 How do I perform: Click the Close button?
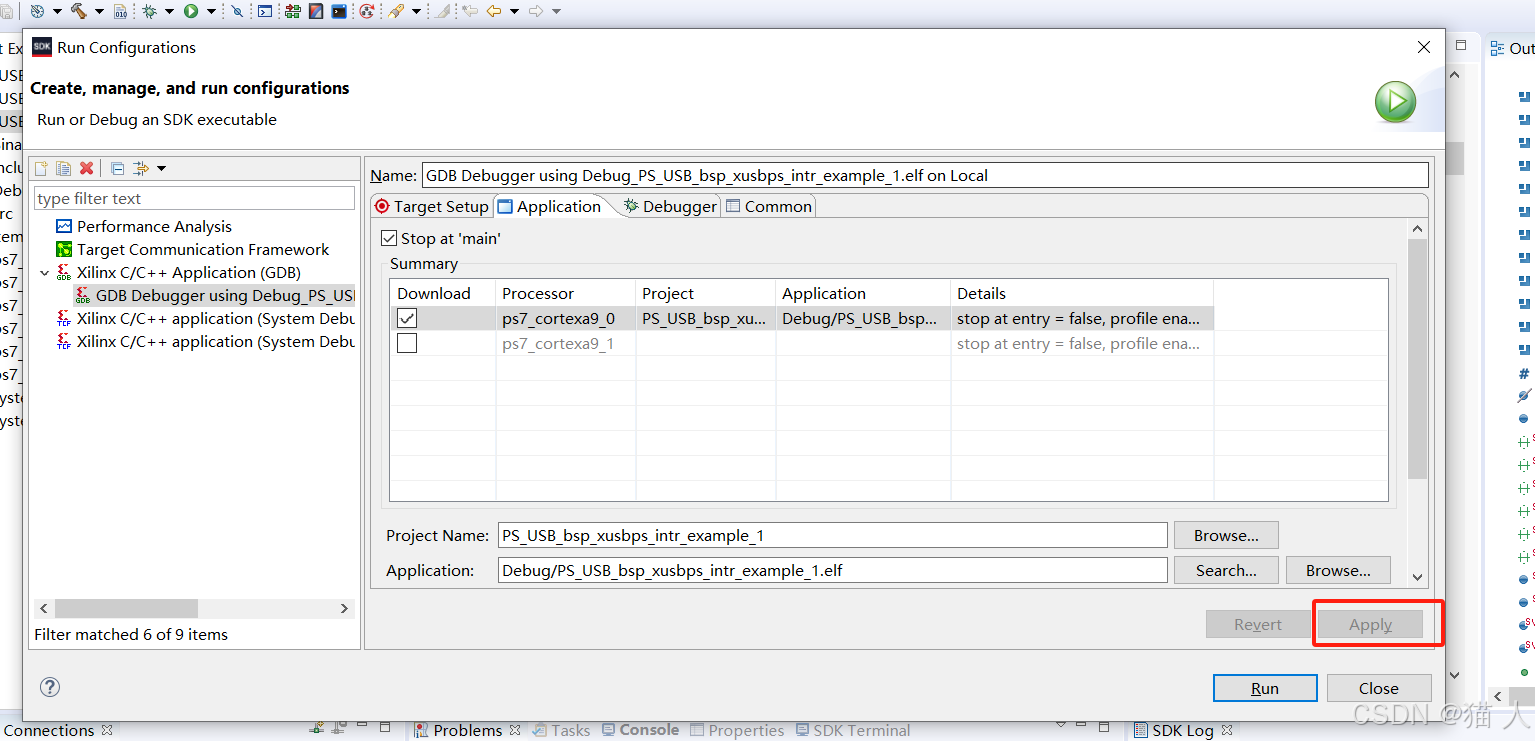pos(1378,688)
